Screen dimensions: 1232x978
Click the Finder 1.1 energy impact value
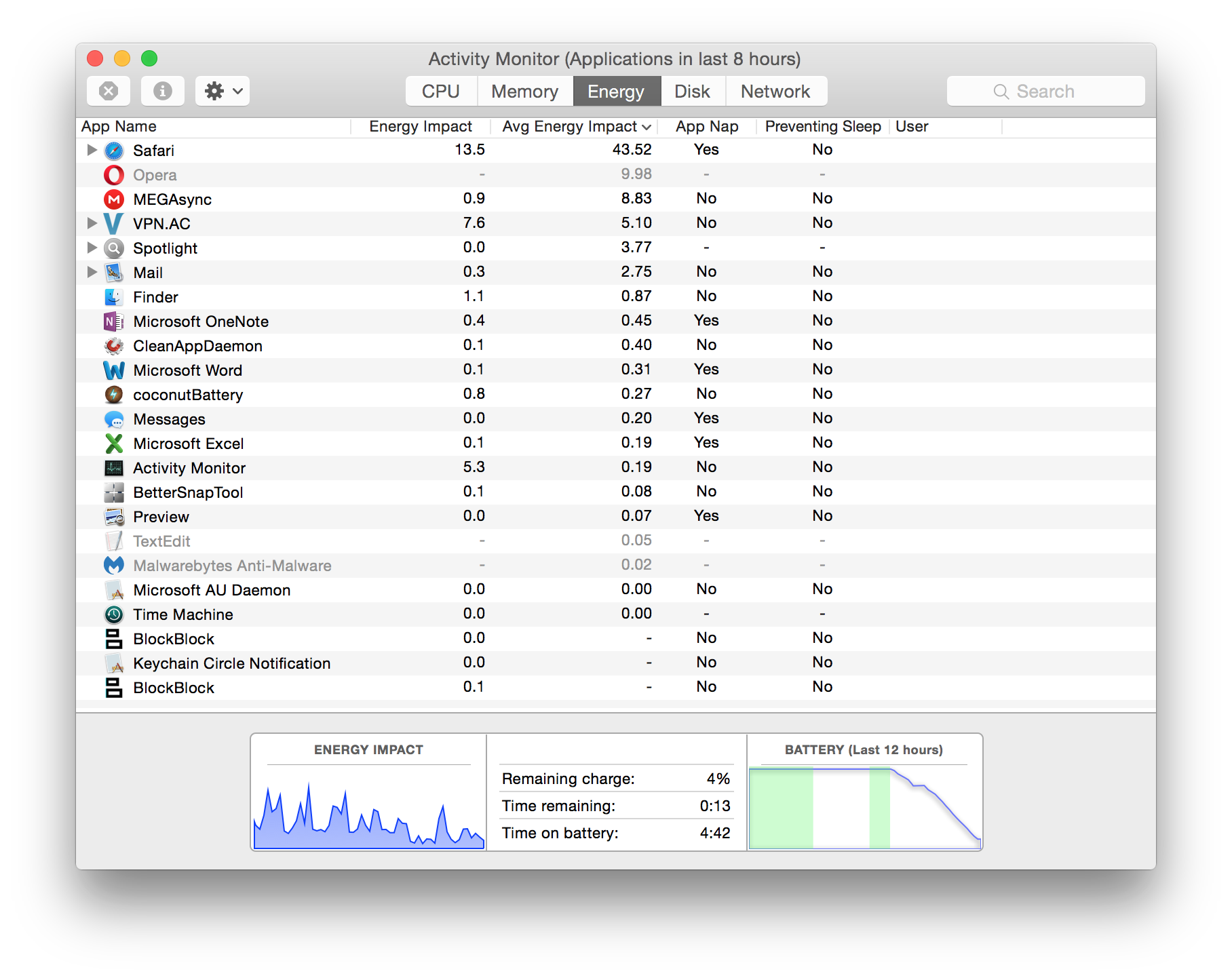coord(474,296)
